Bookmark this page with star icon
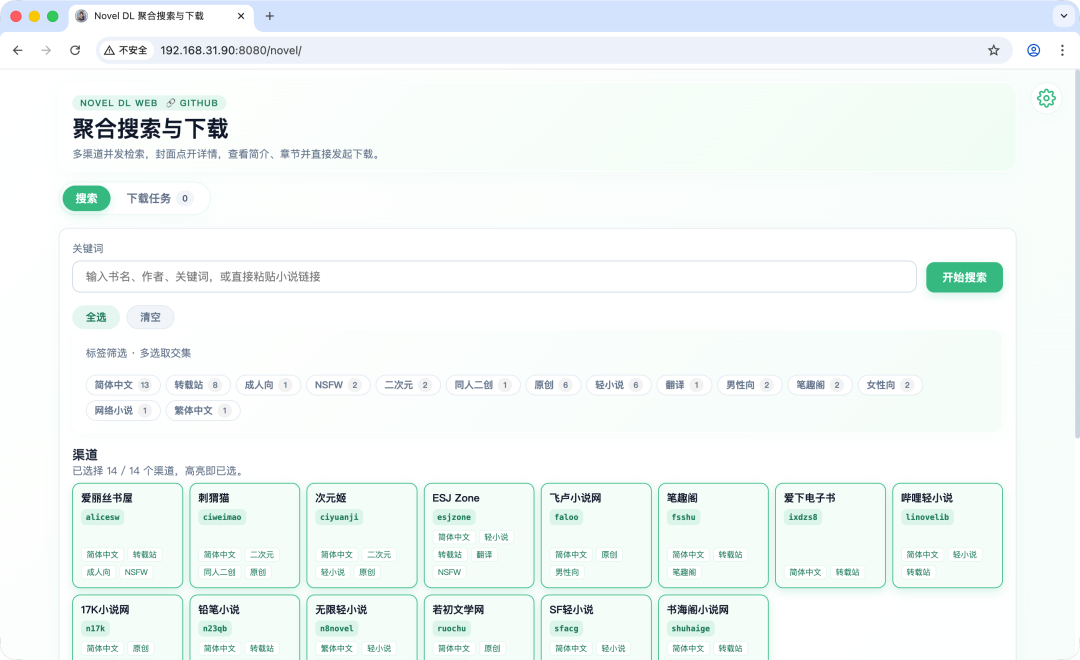The height and width of the screenshot is (660, 1080). pyautogui.click(x=993, y=50)
